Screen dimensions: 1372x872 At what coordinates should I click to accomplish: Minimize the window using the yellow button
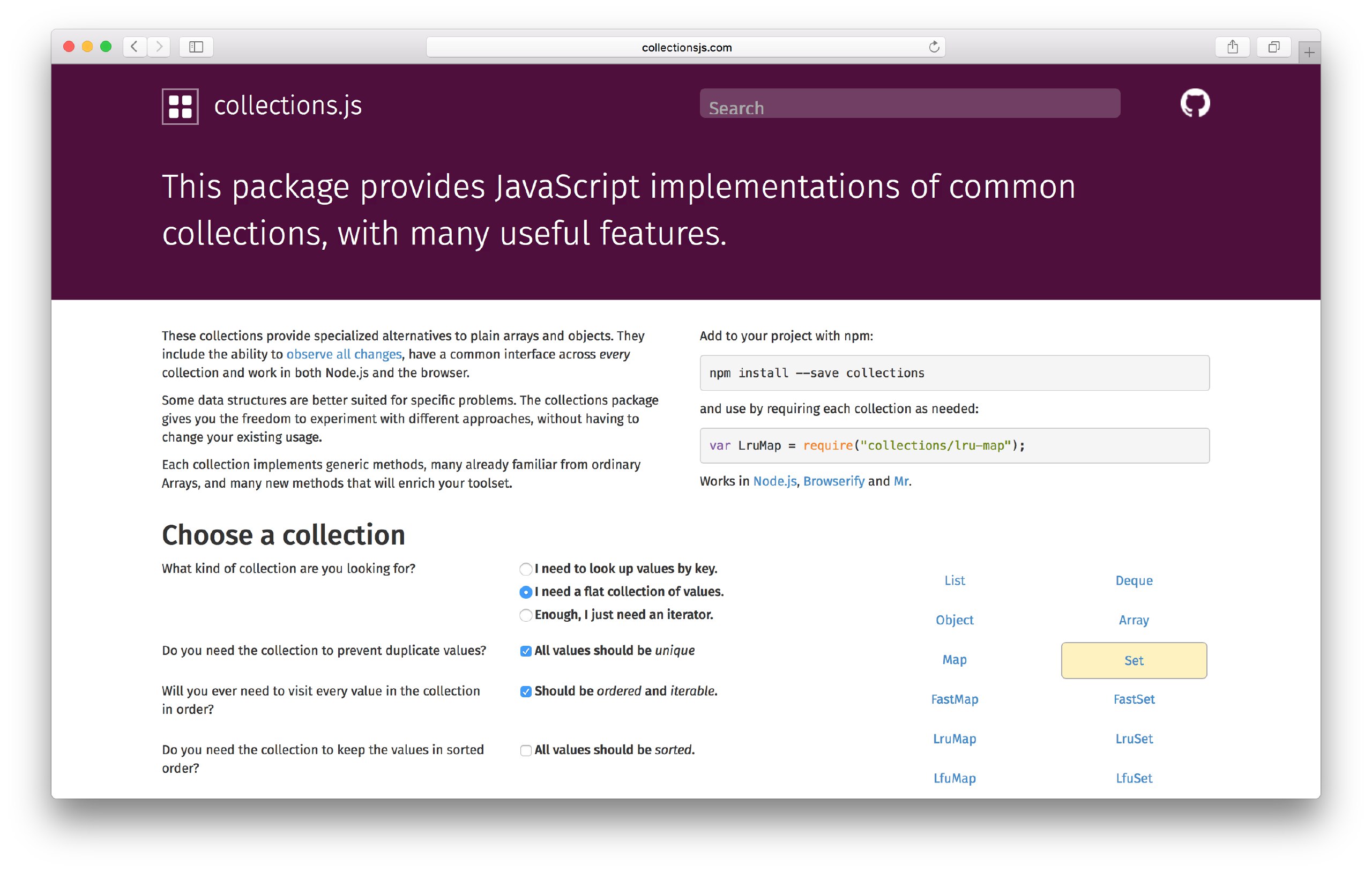click(x=87, y=47)
